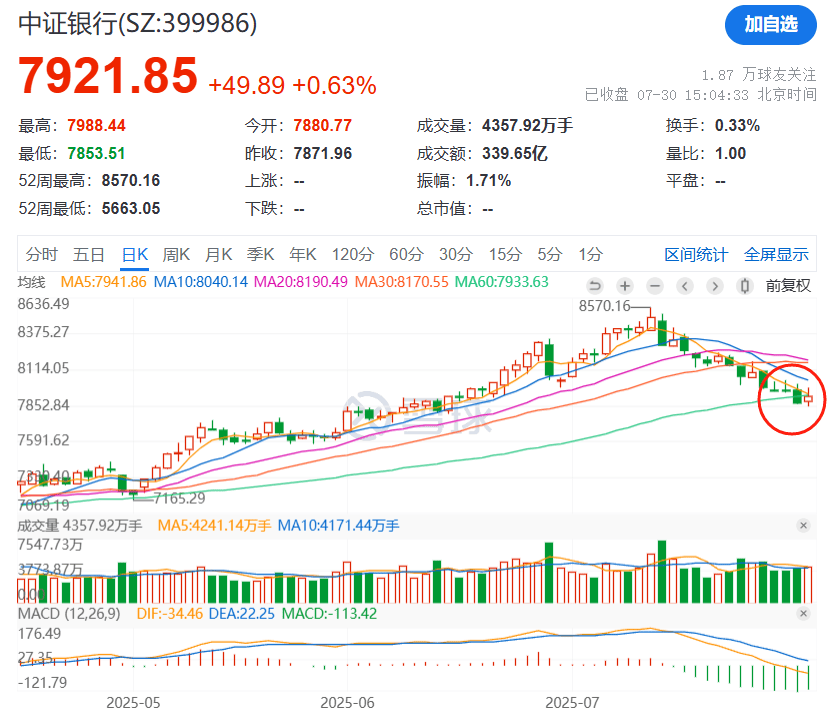Click the 最高 value 7988.44
The height and width of the screenshot is (717, 829).
[x=96, y=125]
